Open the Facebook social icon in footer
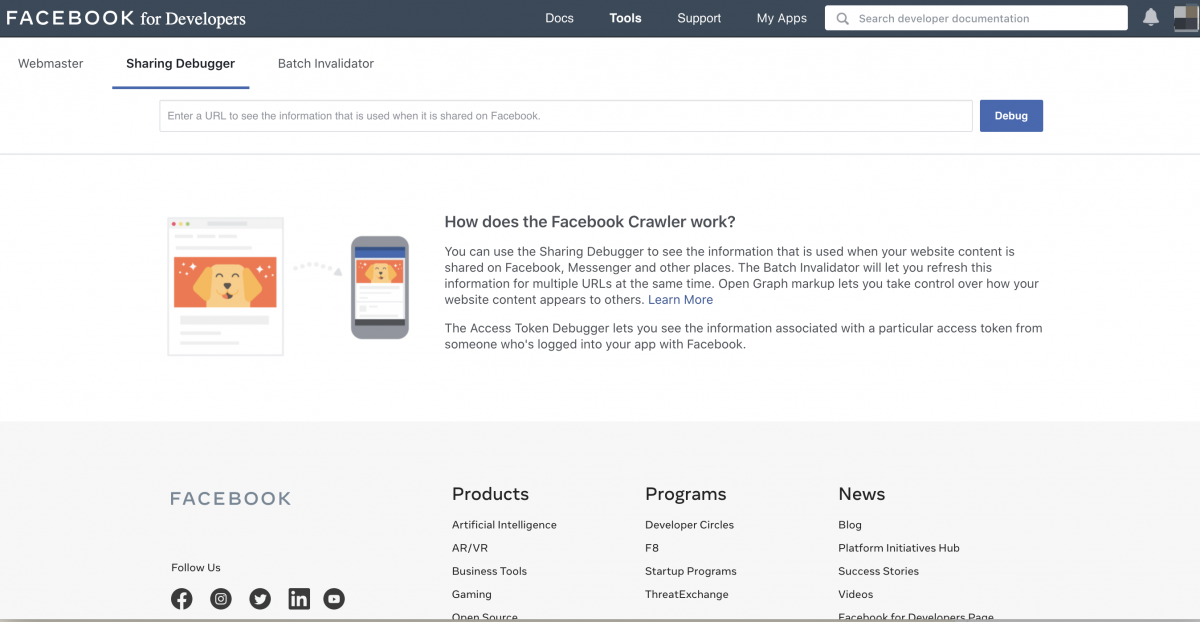The width and height of the screenshot is (1200, 622). pos(181,598)
